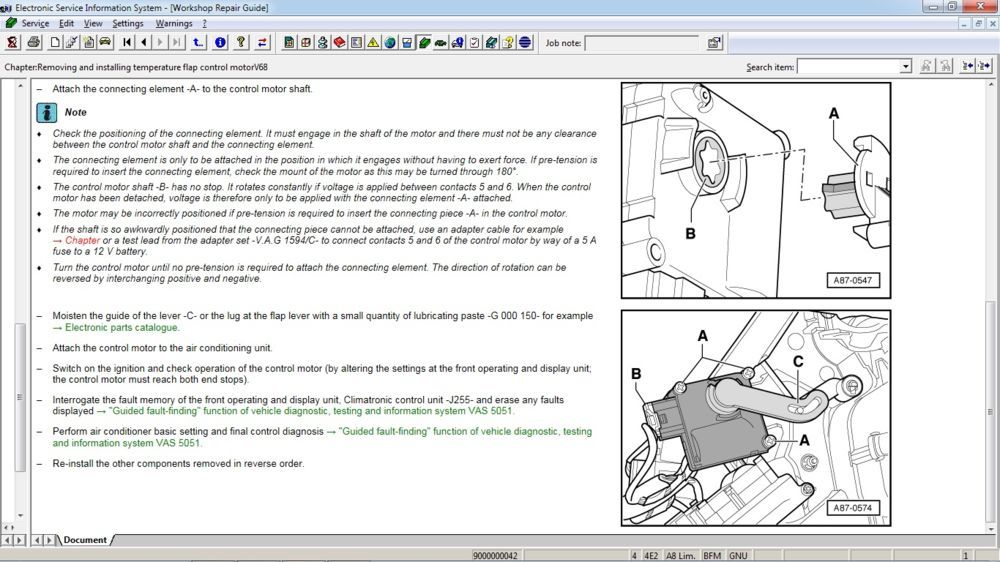Click the clipboard checklist toolbar icon
This screenshot has width=1000, height=562.
[474, 43]
